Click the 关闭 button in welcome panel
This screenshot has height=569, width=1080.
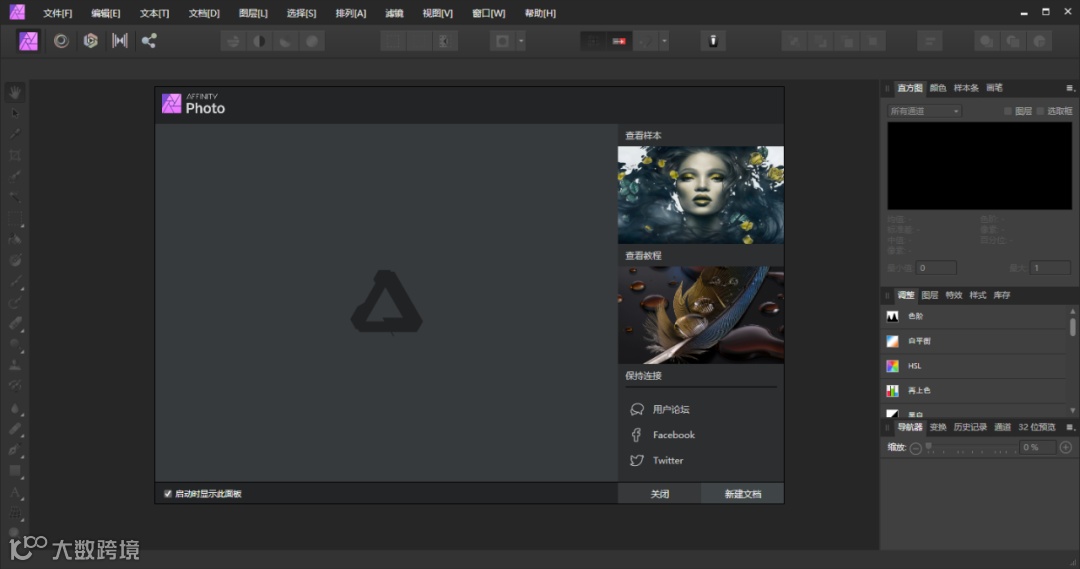(x=659, y=494)
